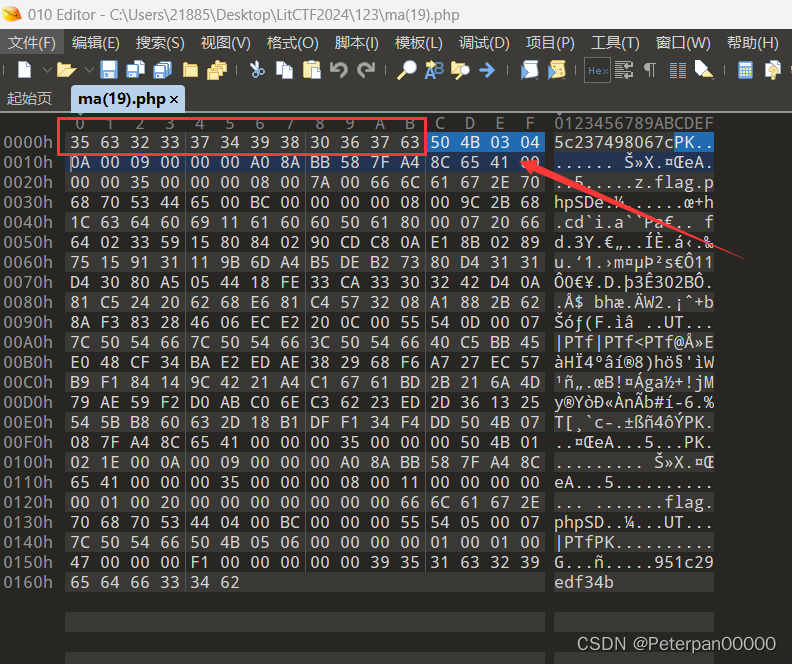Viewport: 792px width, 664px height.
Task: Close the ma(19).php tab
Action: (x=174, y=99)
